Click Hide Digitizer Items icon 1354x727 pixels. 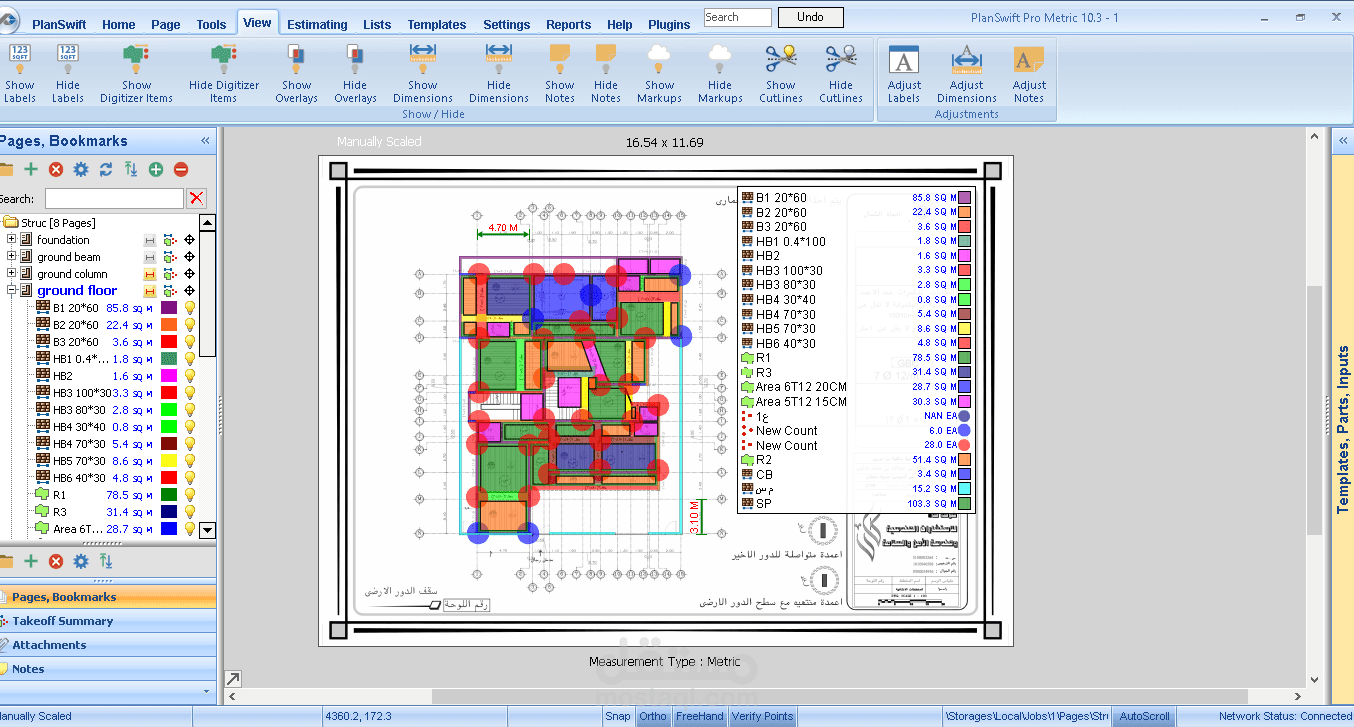pos(223,57)
